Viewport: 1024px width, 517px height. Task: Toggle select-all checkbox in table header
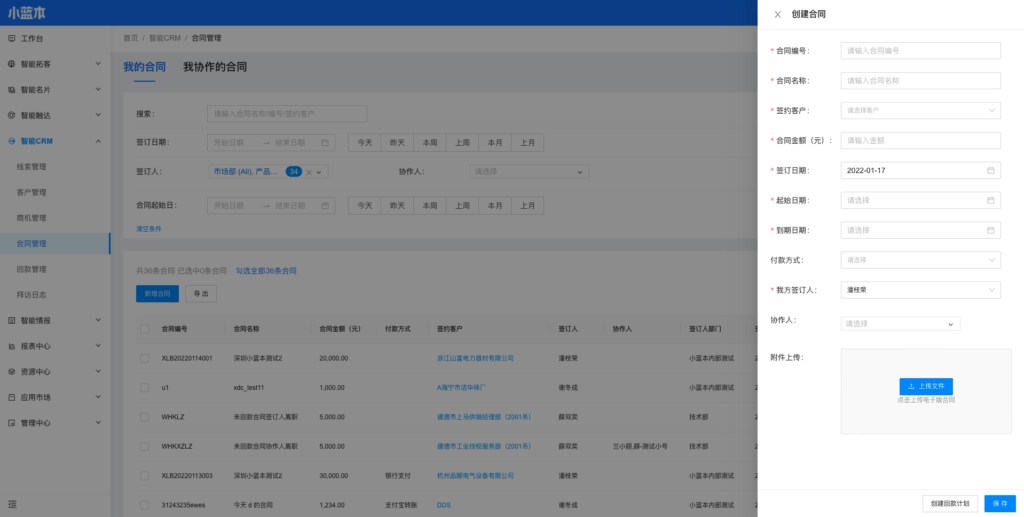145,328
